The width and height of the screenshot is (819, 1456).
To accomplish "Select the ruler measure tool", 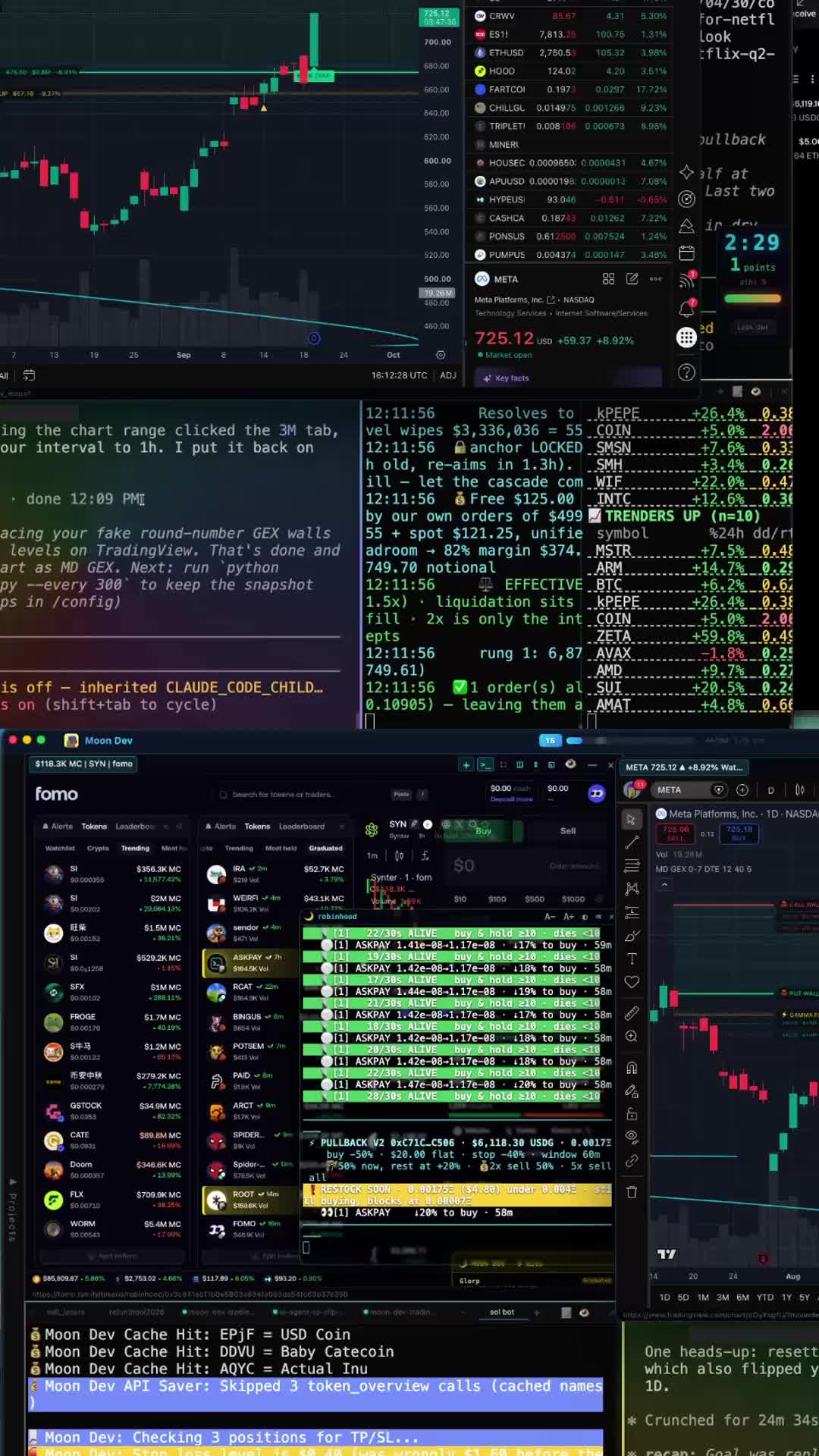I will pos(631,1013).
